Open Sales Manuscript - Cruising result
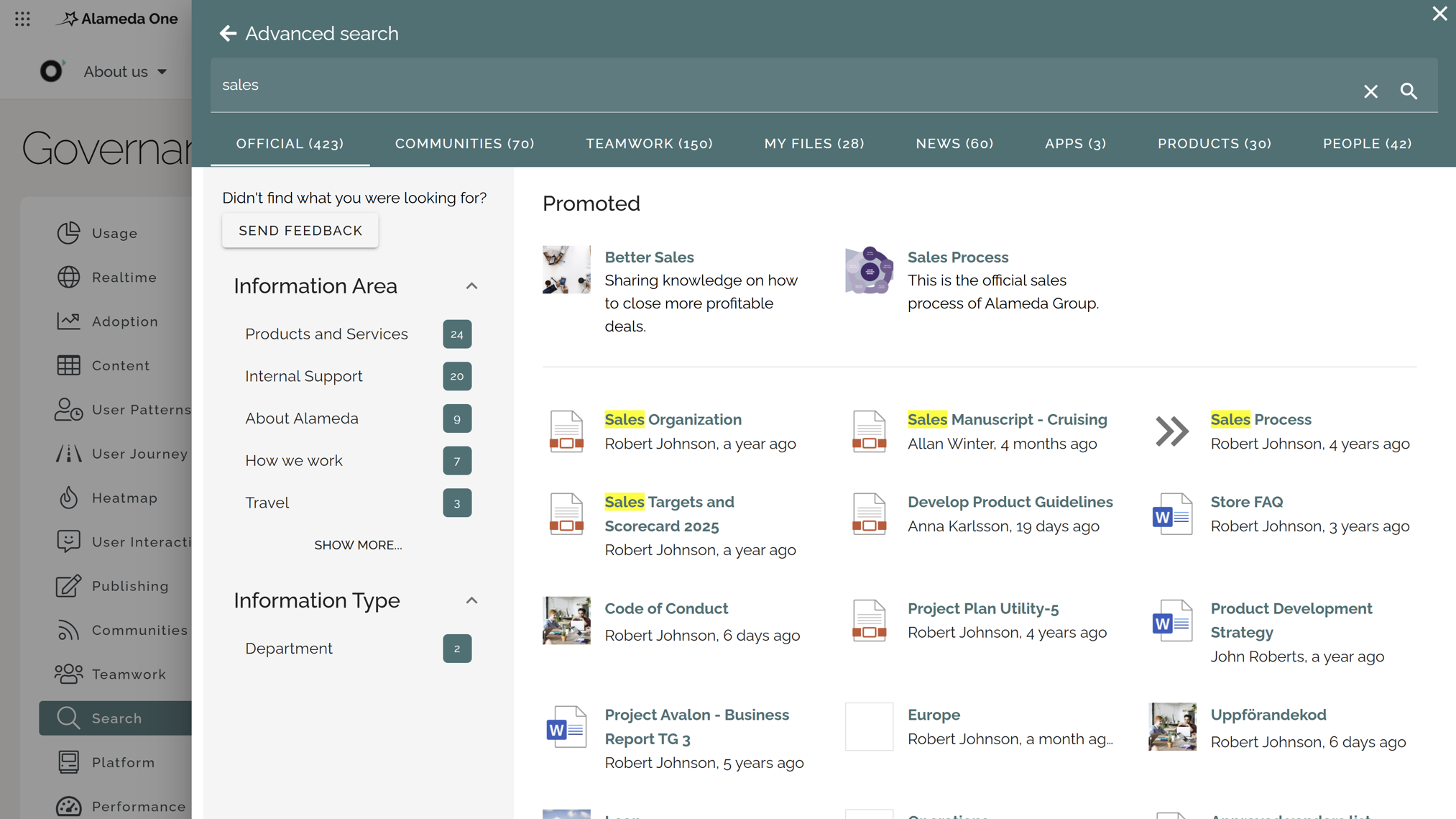Viewport: 1456px width, 819px height. (1007, 419)
